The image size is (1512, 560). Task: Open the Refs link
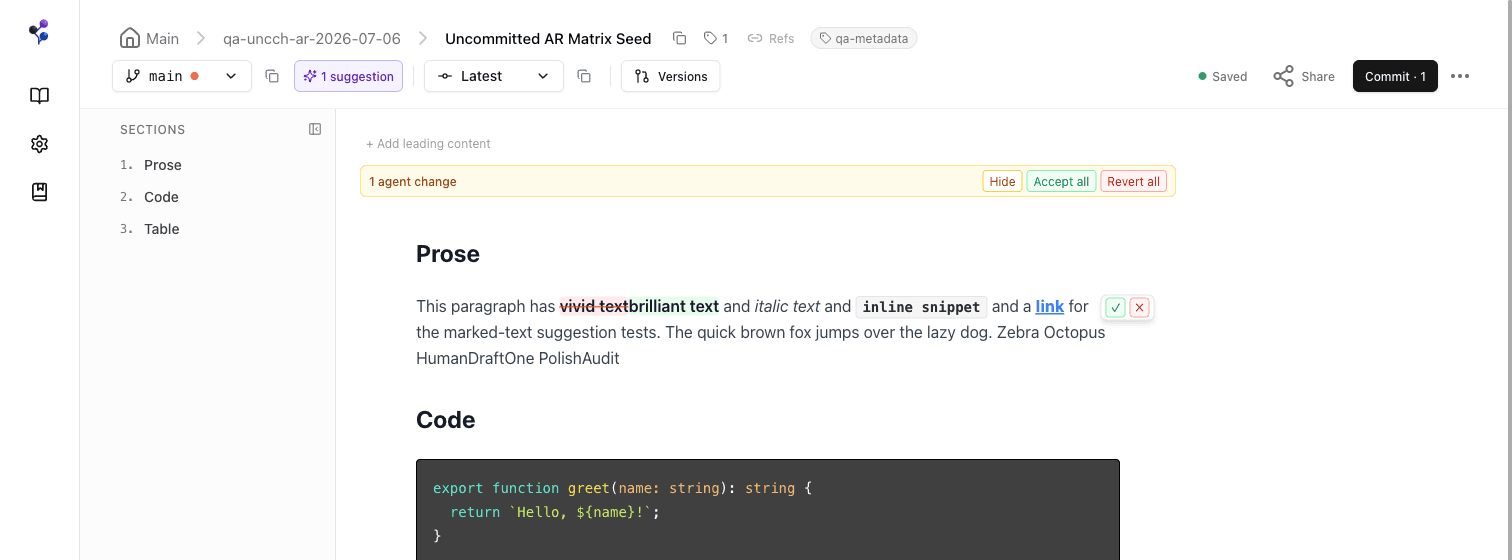pyautogui.click(x=771, y=38)
